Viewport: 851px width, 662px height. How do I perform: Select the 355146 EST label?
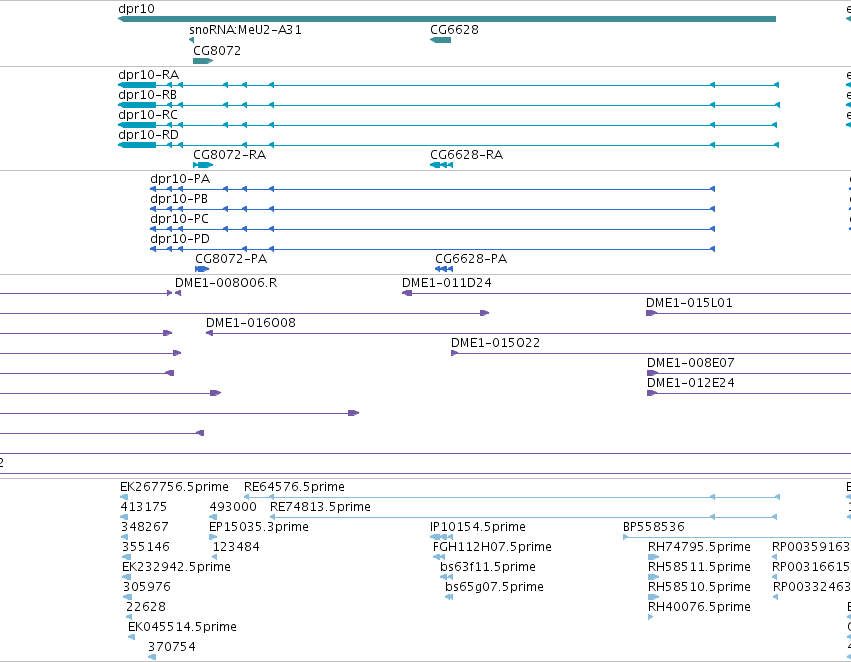pyautogui.click(x=145, y=547)
